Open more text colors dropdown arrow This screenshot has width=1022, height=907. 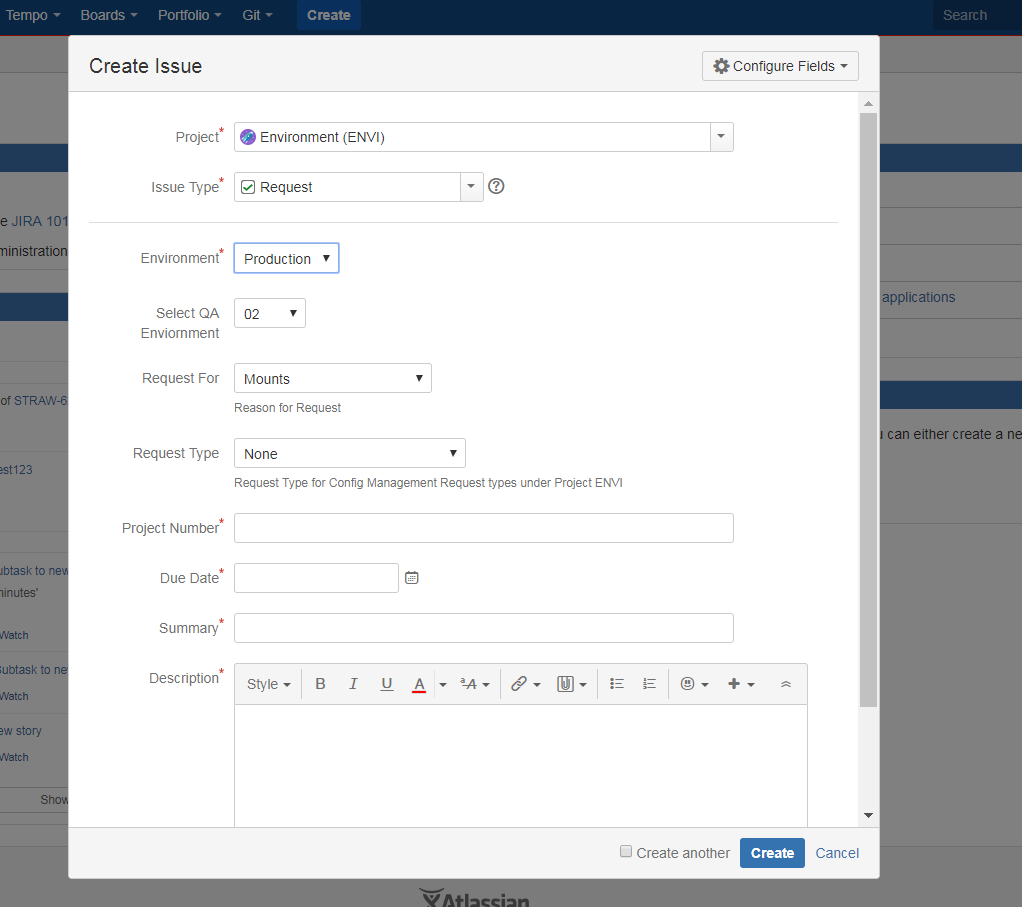point(443,684)
